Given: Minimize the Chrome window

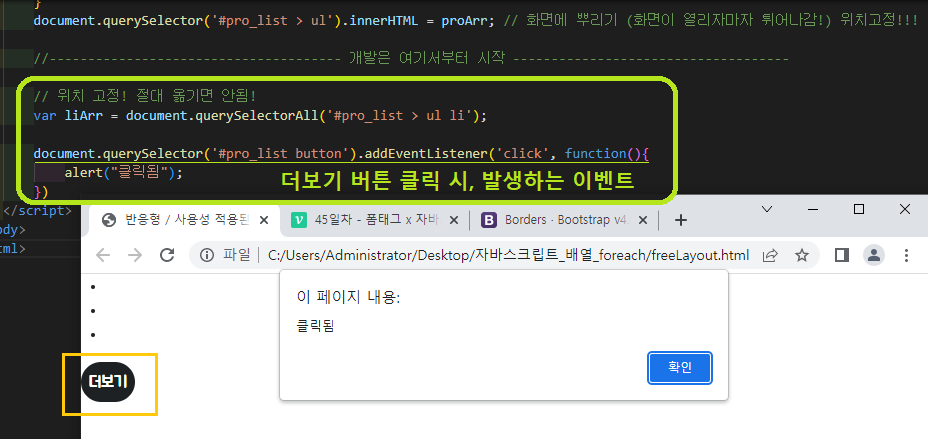Looking at the screenshot, I should click(813, 209).
